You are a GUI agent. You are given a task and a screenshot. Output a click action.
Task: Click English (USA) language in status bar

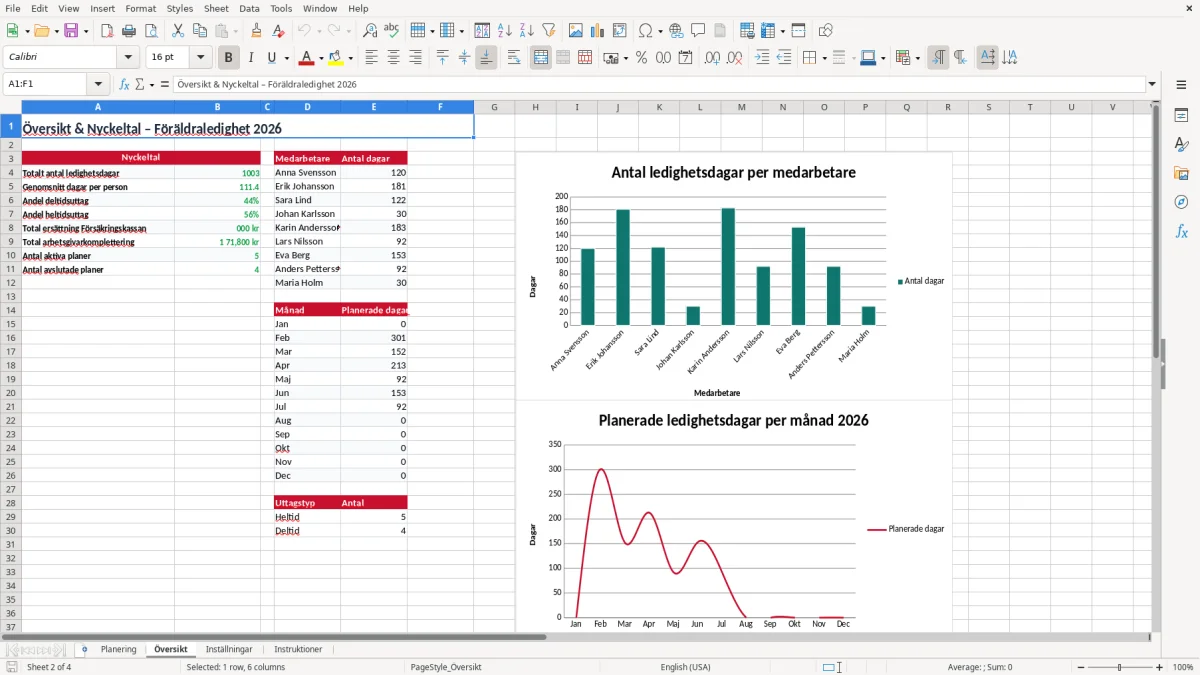click(686, 667)
